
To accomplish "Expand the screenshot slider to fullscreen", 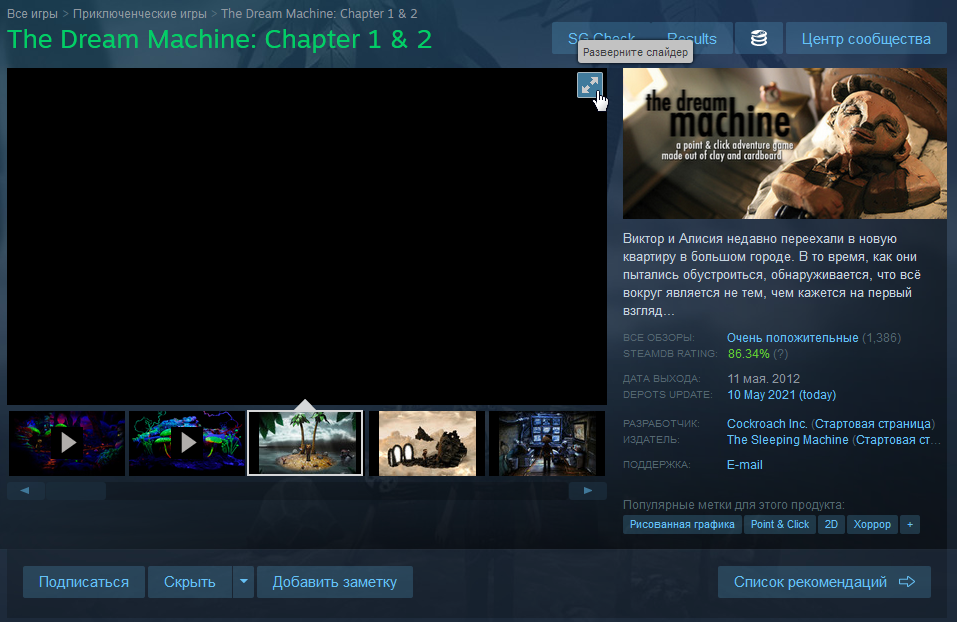I will (590, 85).
